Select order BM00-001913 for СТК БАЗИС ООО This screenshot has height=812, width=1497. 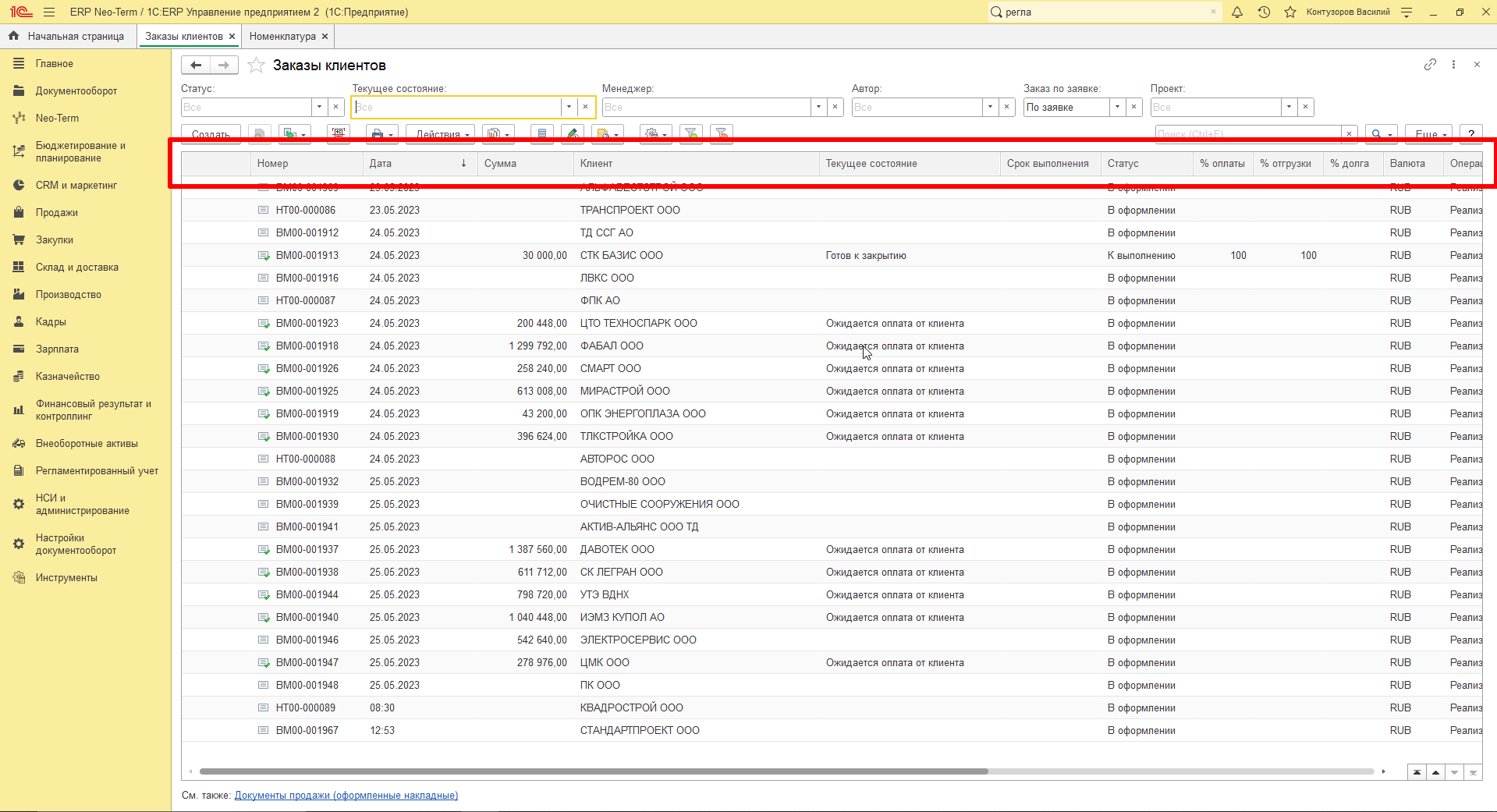pyautogui.click(x=832, y=256)
